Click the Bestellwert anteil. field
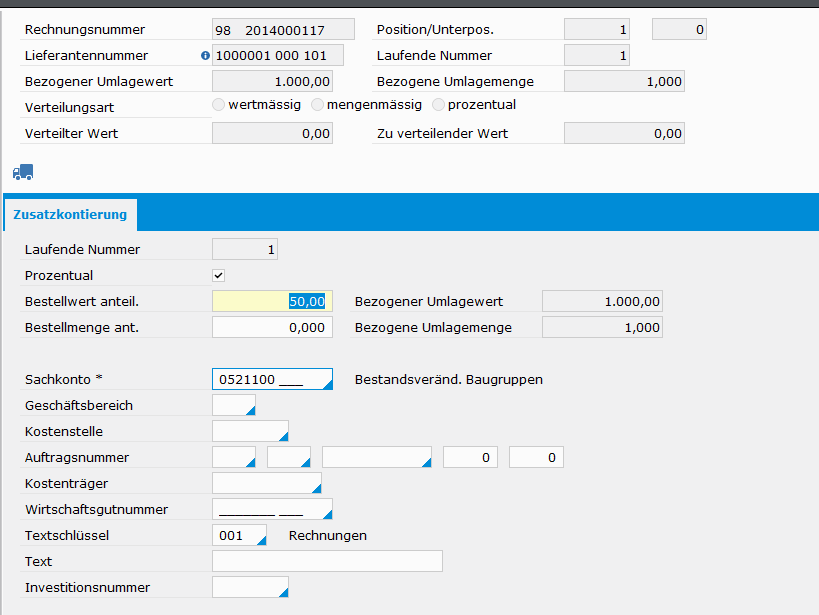819x615 pixels. tap(272, 301)
